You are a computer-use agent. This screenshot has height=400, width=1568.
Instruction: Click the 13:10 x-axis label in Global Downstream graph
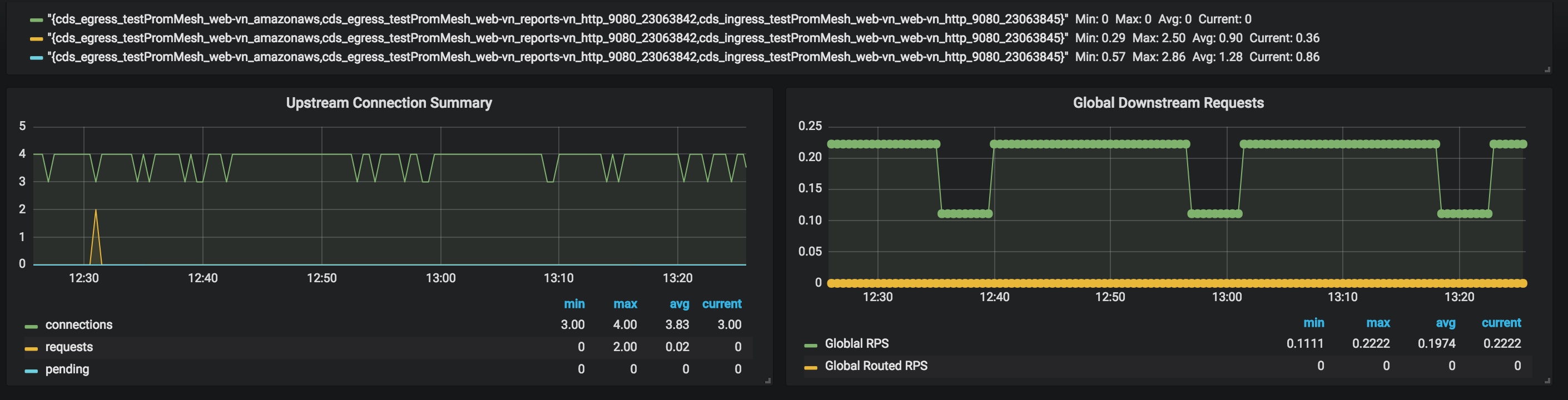[x=1342, y=297]
